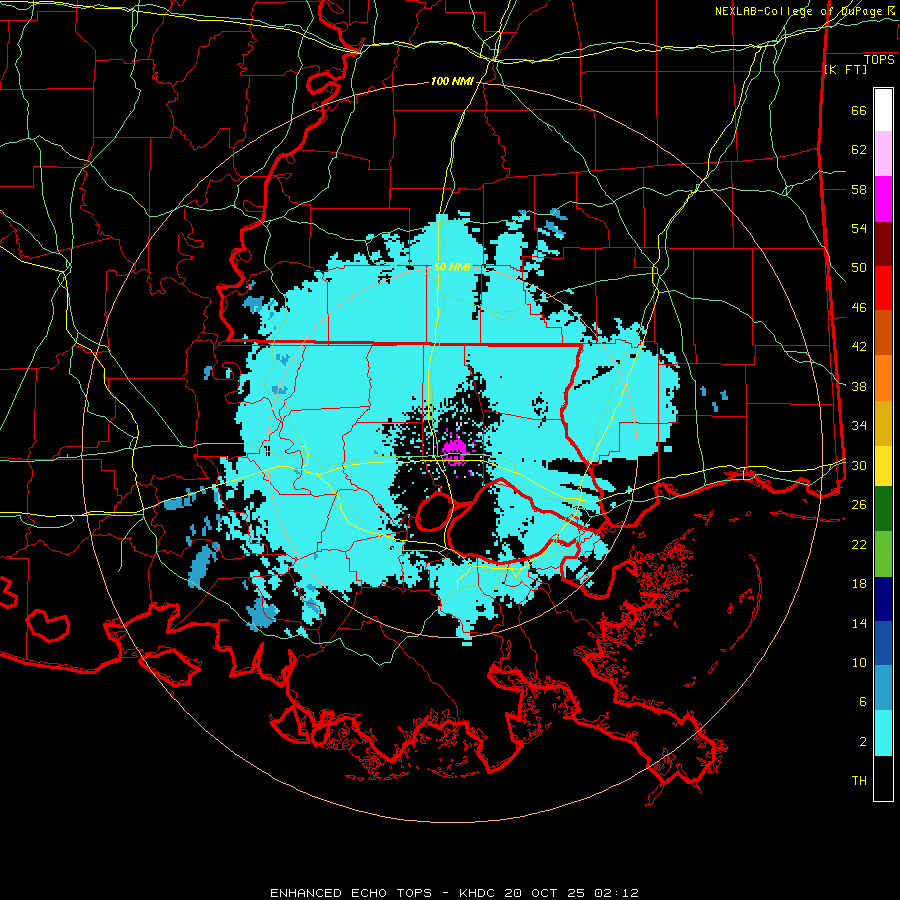This screenshot has width=900, height=900.
Task: Click the 'NEXLAB-College of DuPage' credit text
Action: [x=799, y=11]
